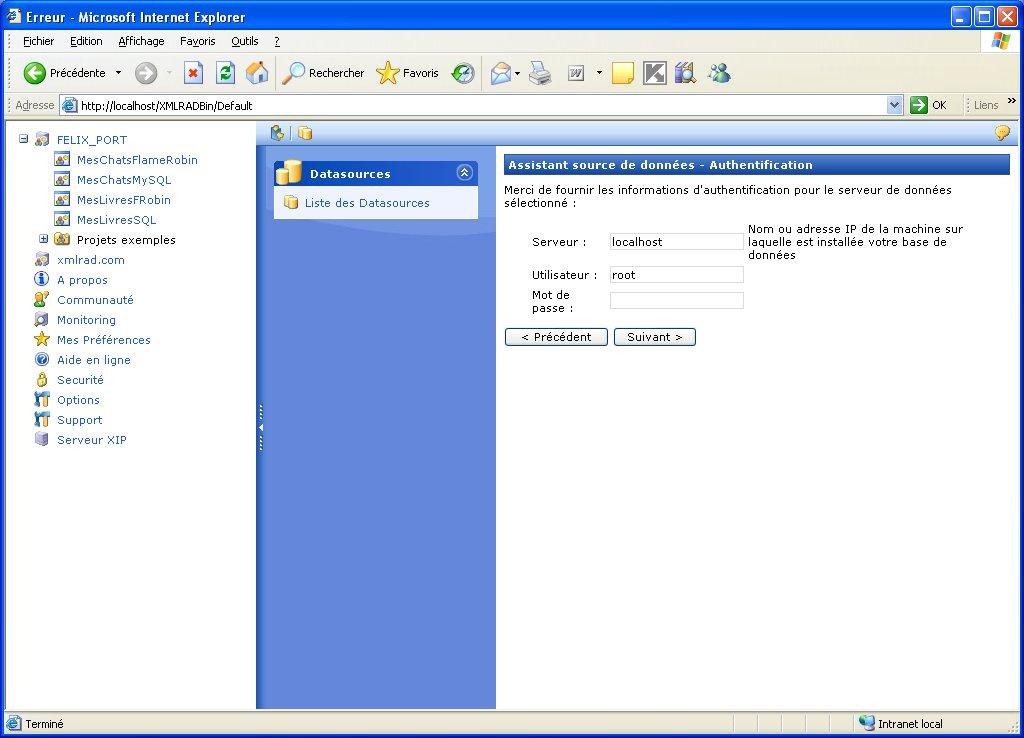Collapse the FELIX_PORT tree node
Viewport: 1024px width, 738px height.
[x=24, y=140]
